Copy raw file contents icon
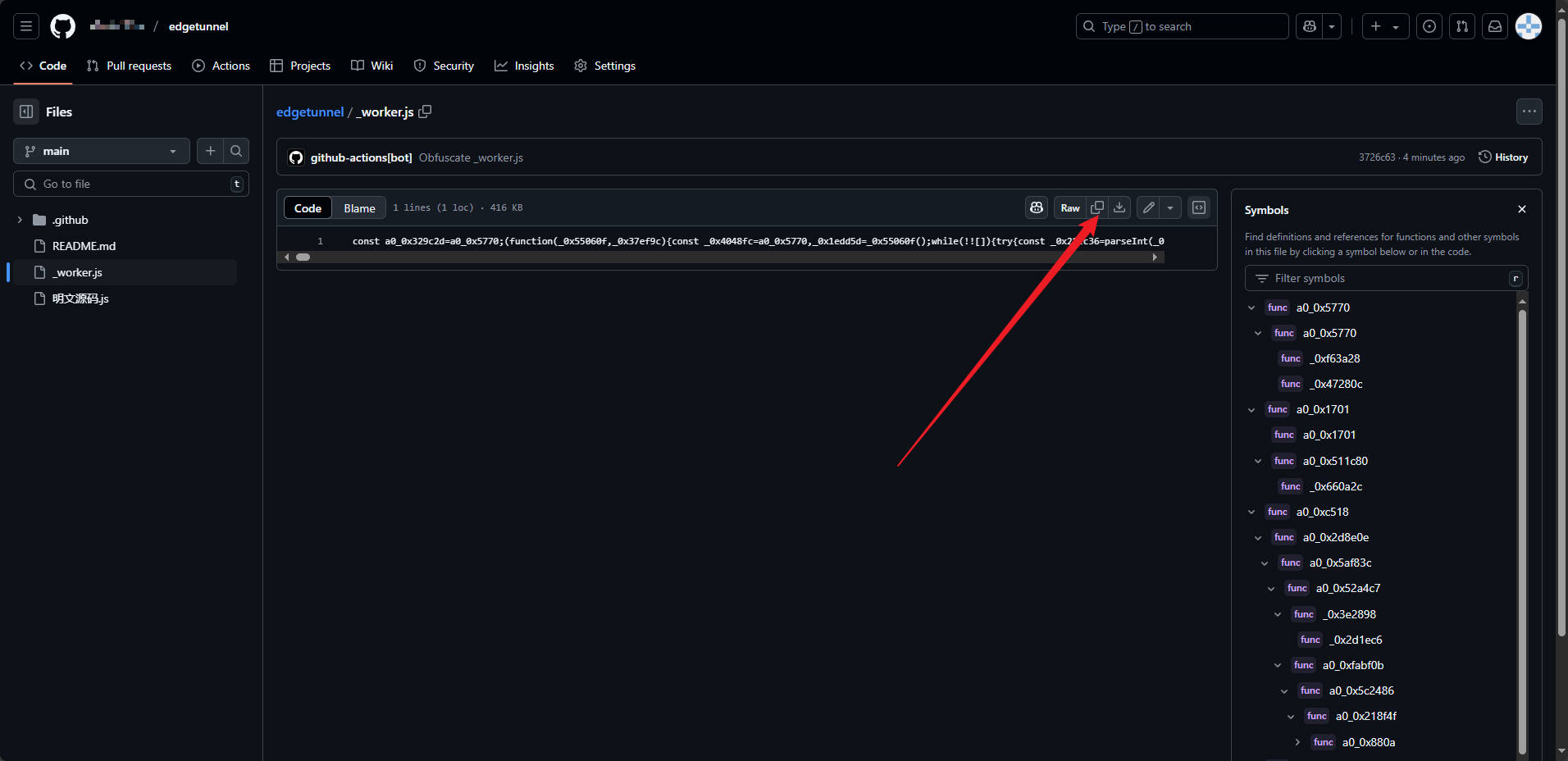Screen dimensions: 1568x761 [1097, 208]
